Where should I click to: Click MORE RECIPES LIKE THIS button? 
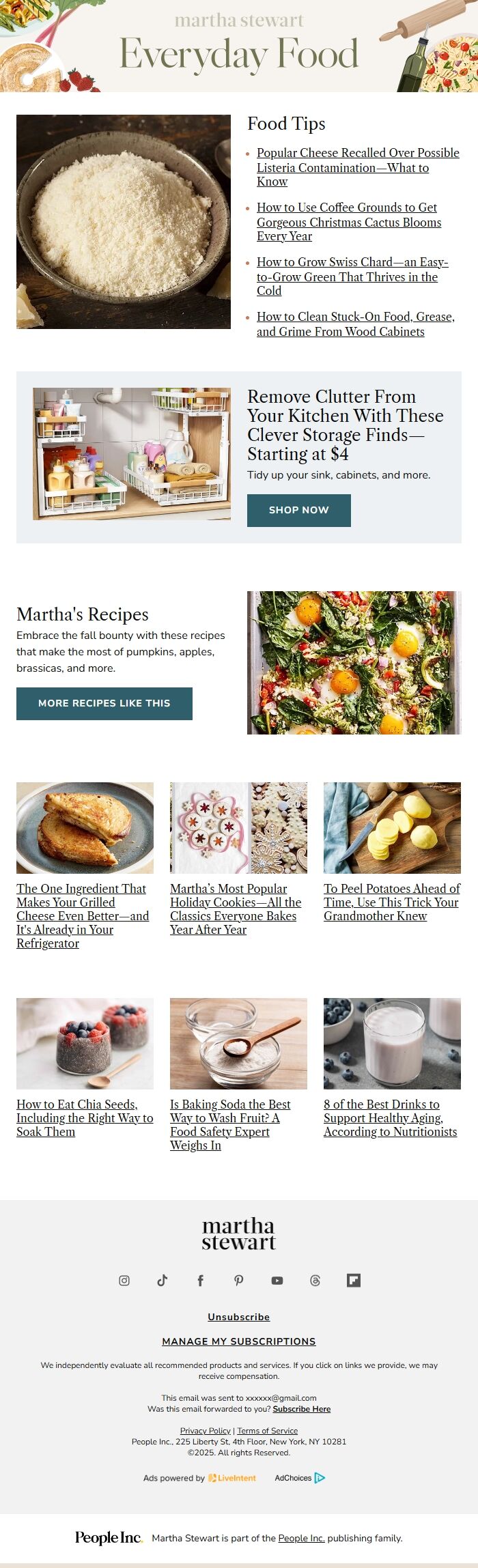click(104, 703)
